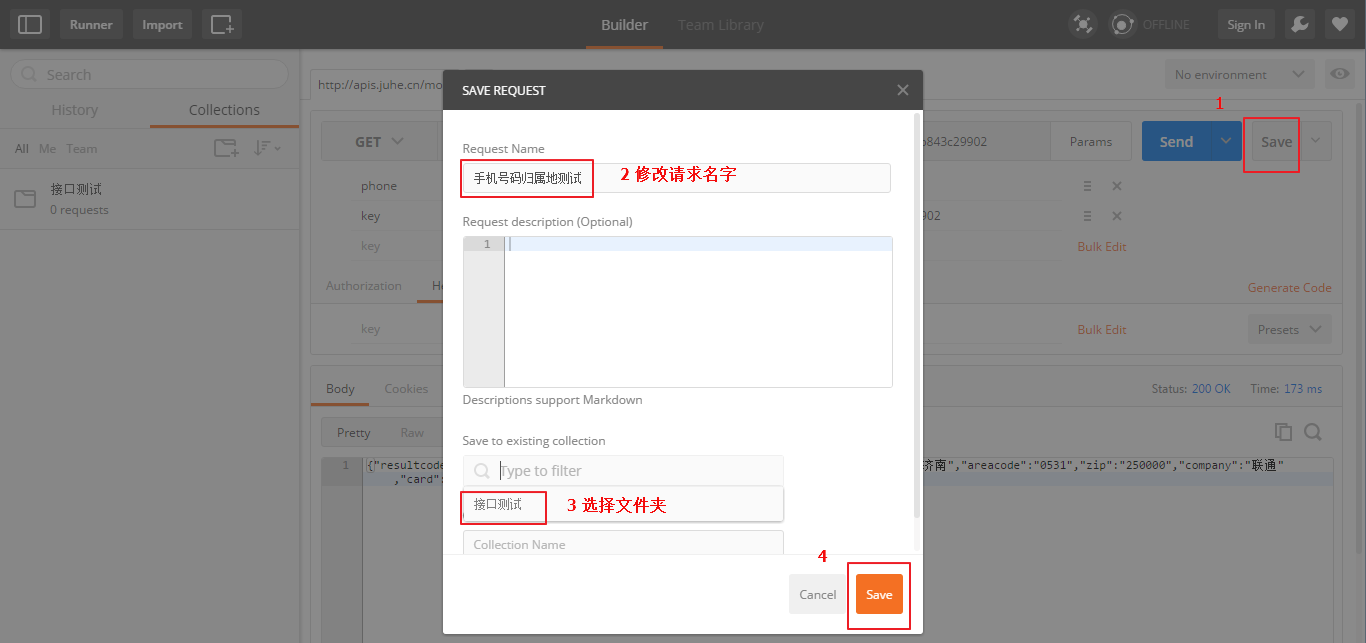Toggle the sidebar layout icon
1366x643 pixels.
pos(30,24)
